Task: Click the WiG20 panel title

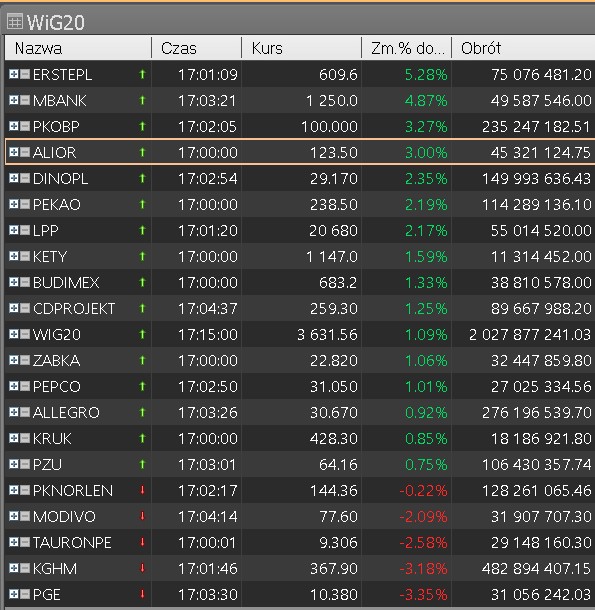Action: click(x=56, y=22)
